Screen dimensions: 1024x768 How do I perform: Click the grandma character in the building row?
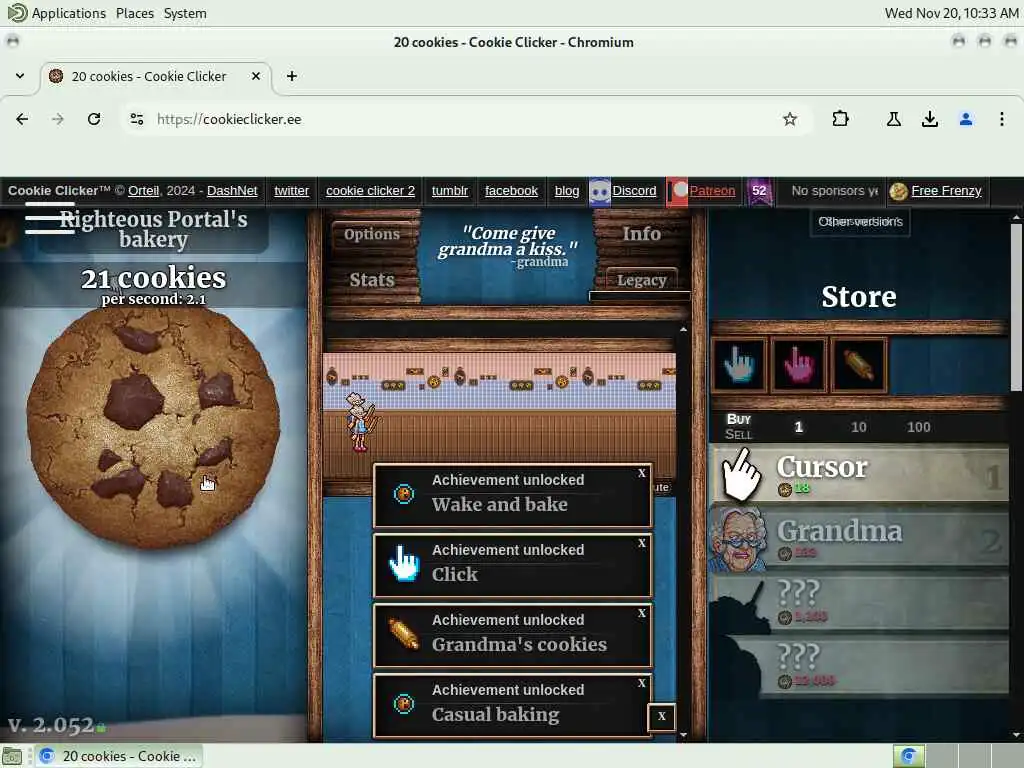tap(359, 422)
